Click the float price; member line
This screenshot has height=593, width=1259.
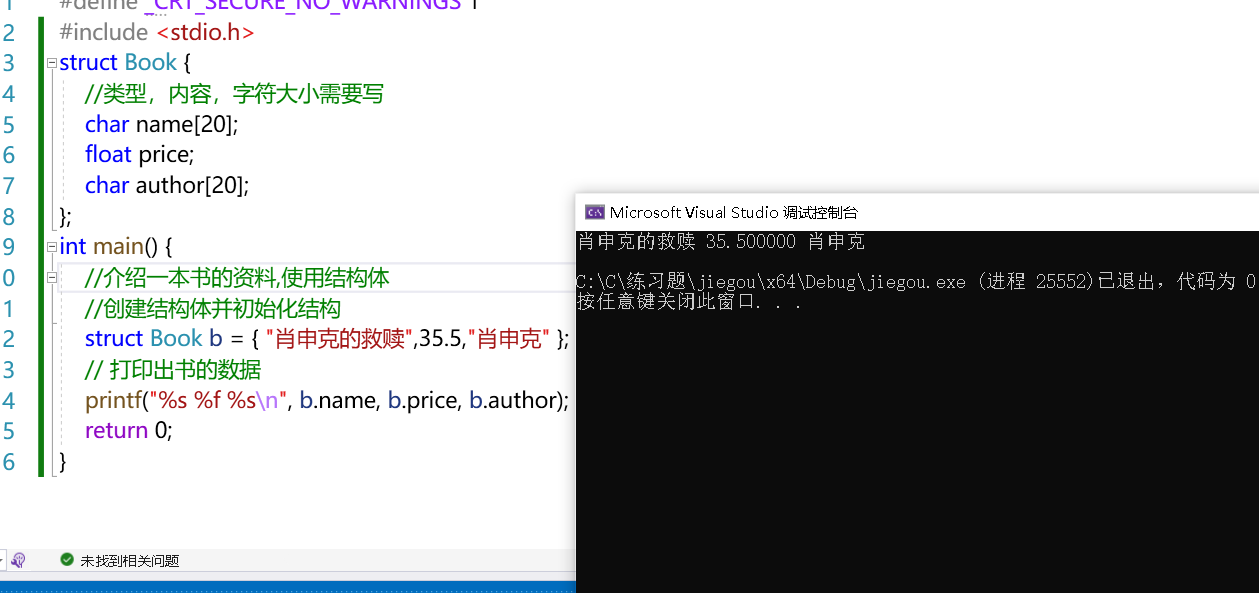(140, 155)
